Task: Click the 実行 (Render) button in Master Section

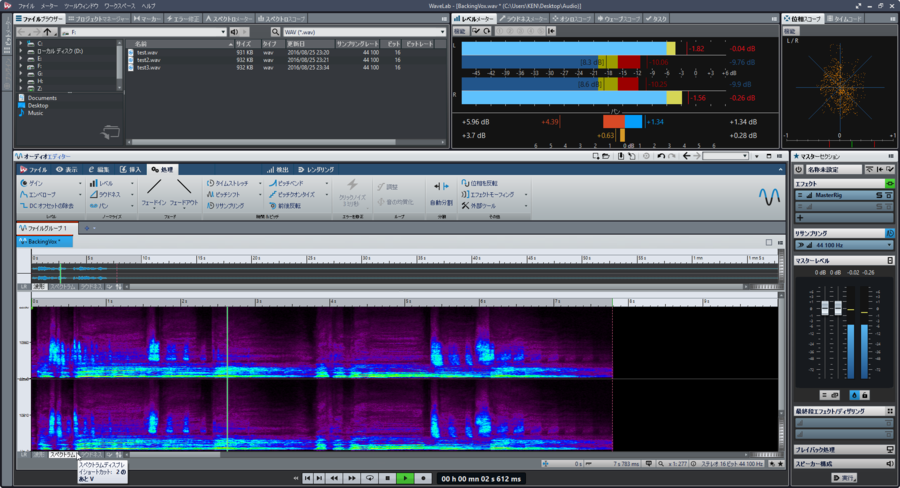Action: click(844, 478)
